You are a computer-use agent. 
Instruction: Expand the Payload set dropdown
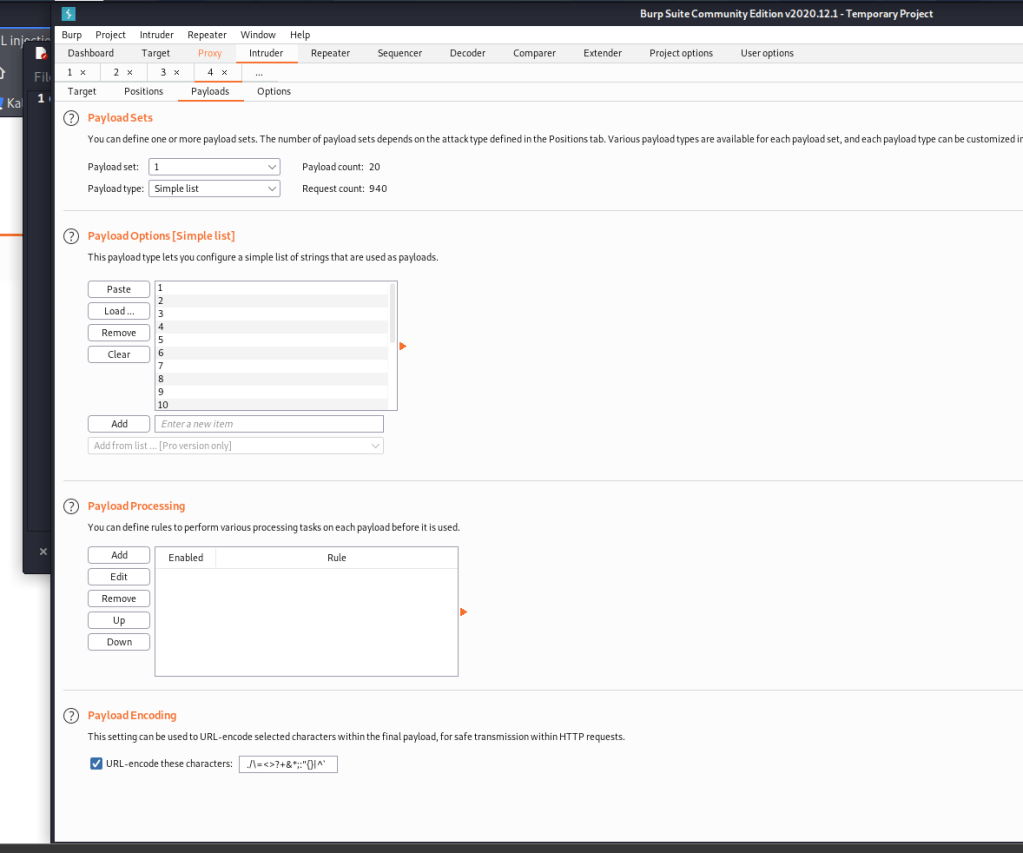click(215, 167)
